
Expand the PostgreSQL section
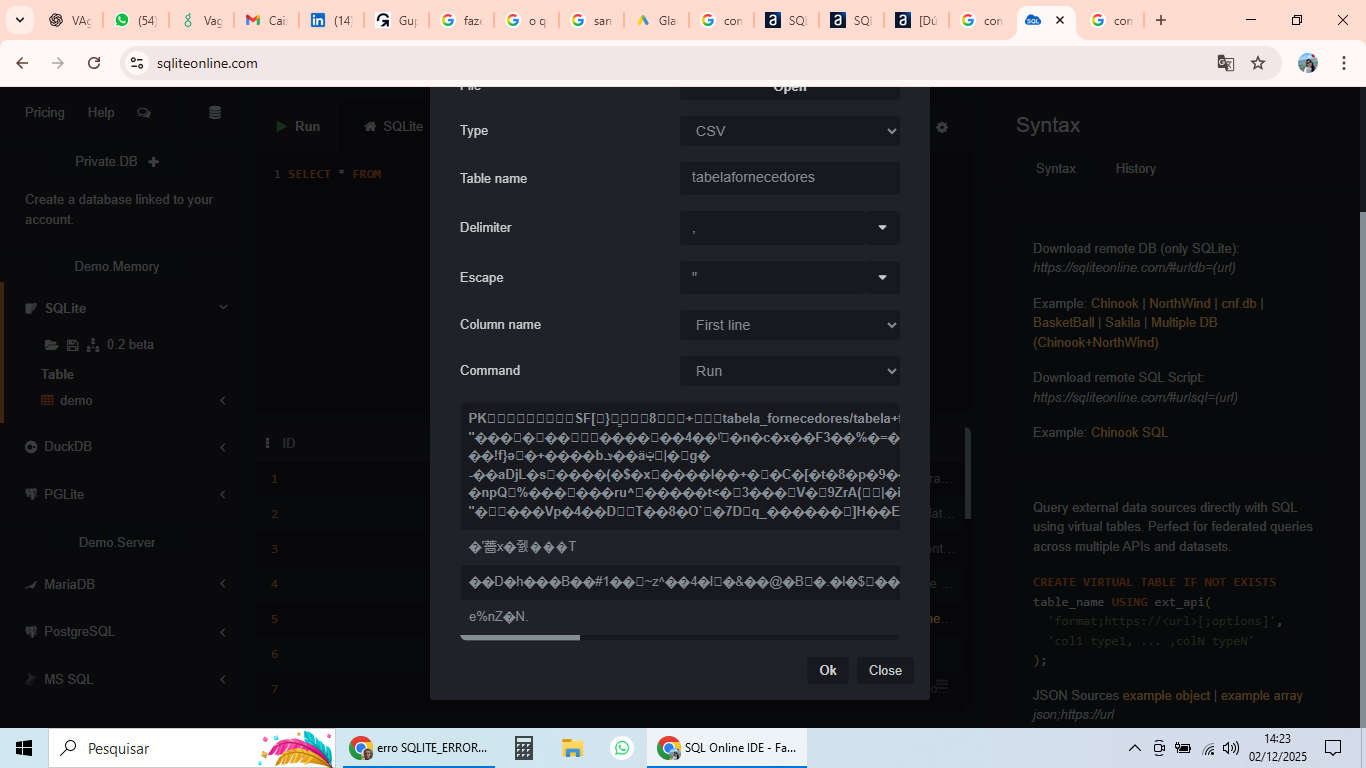coord(223,632)
